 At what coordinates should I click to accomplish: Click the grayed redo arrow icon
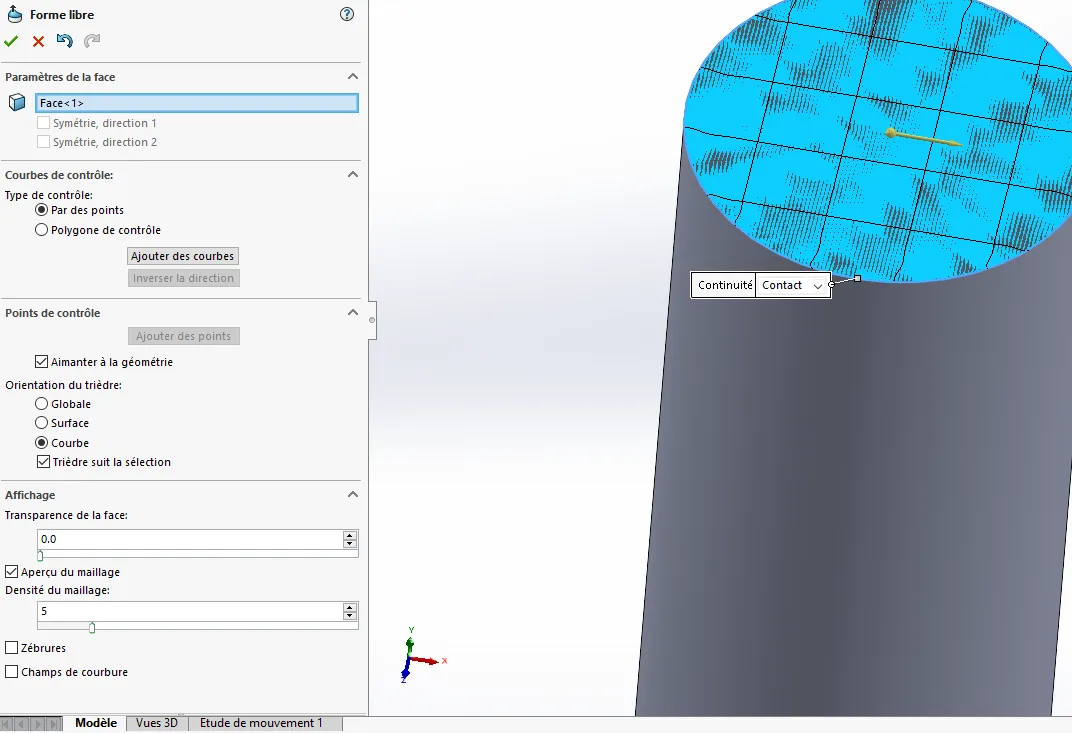click(92, 41)
